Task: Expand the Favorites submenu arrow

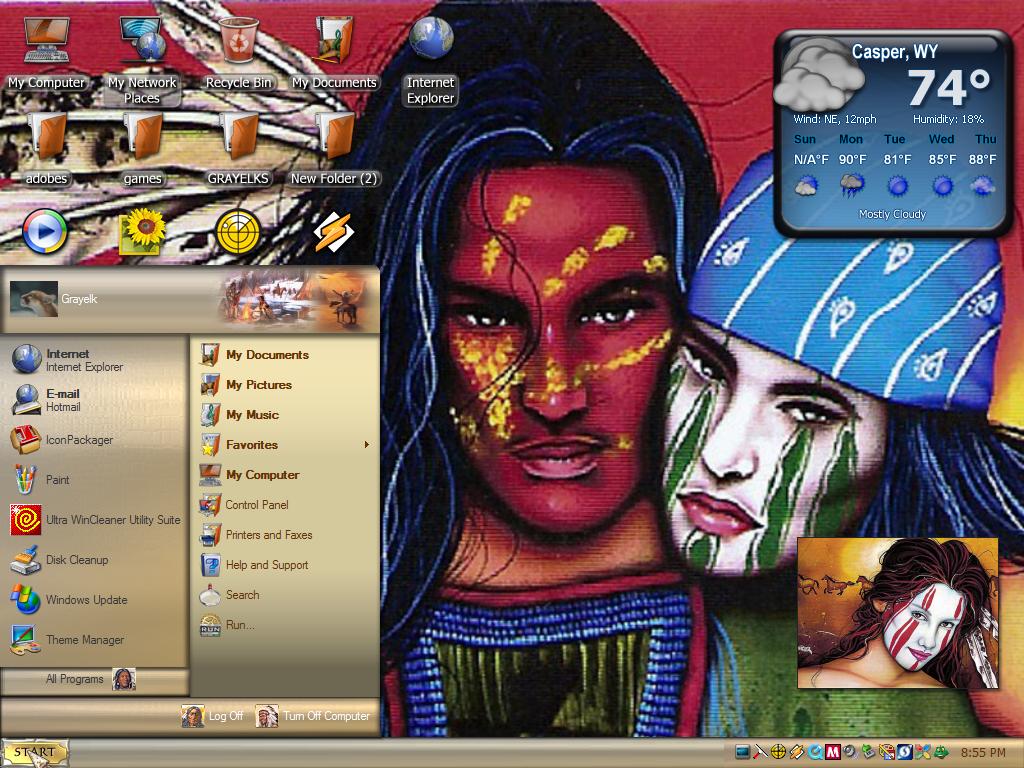Action: (366, 445)
